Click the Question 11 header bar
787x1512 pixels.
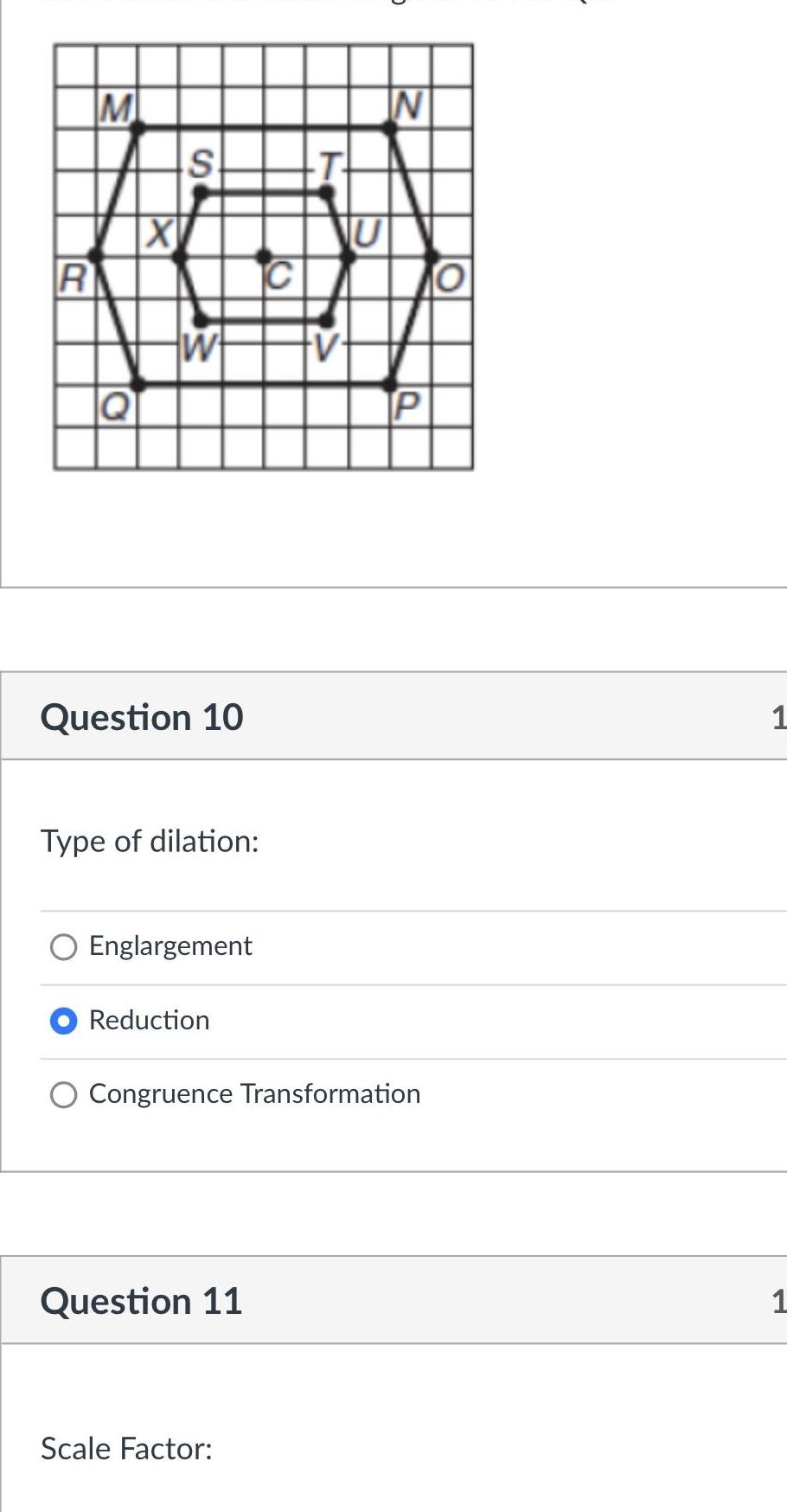point(143,1300)
